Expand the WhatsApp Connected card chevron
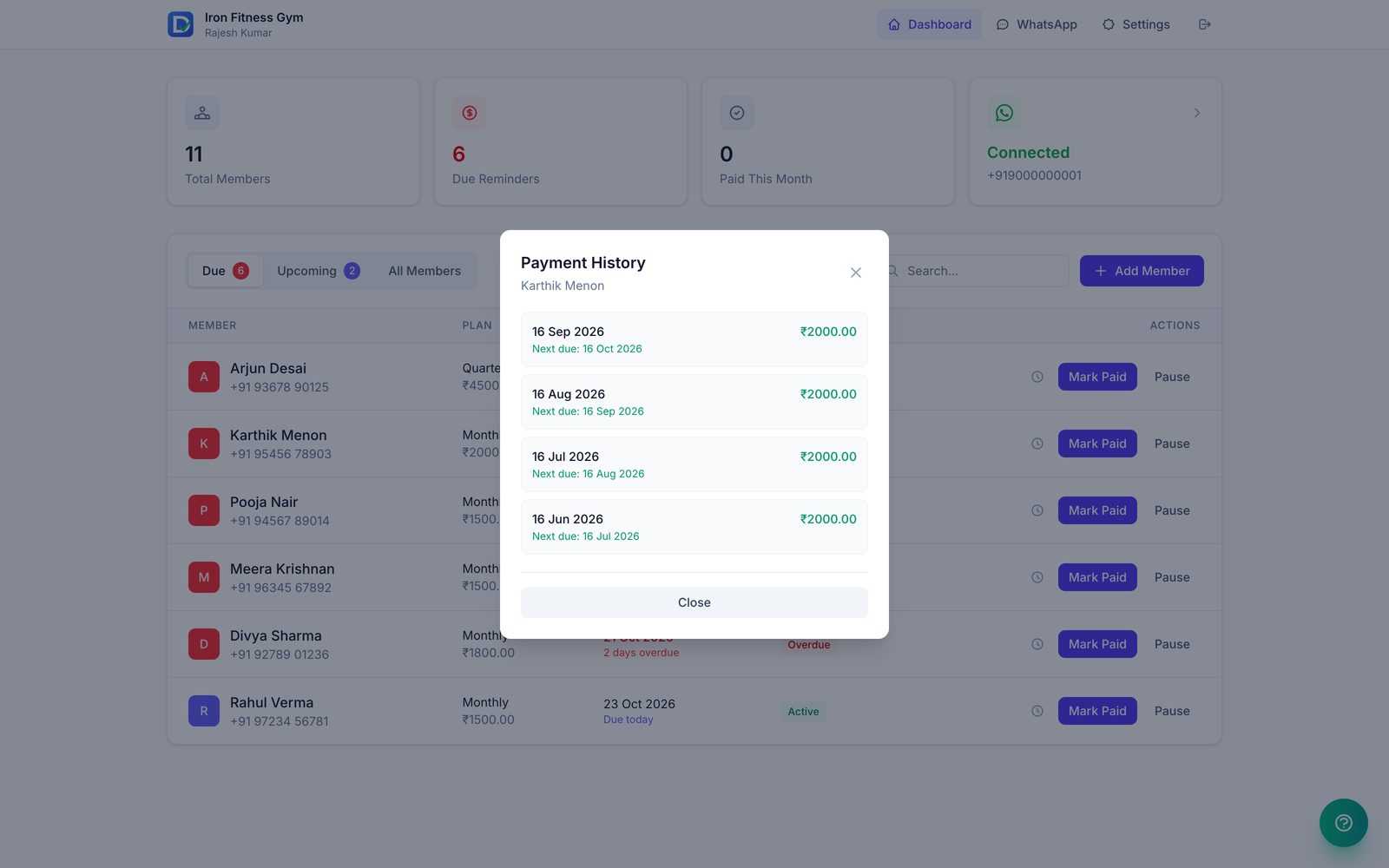 point(1197,113)
